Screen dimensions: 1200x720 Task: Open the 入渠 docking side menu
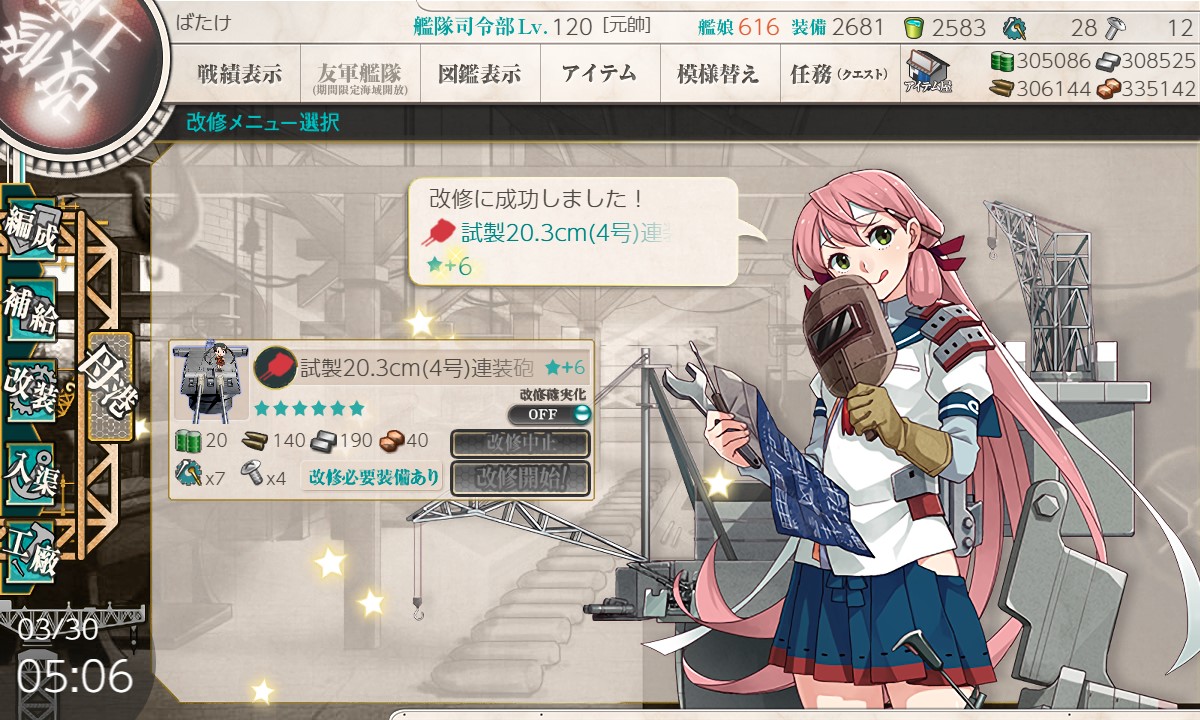pyautogui.click(x=29, y=472)
